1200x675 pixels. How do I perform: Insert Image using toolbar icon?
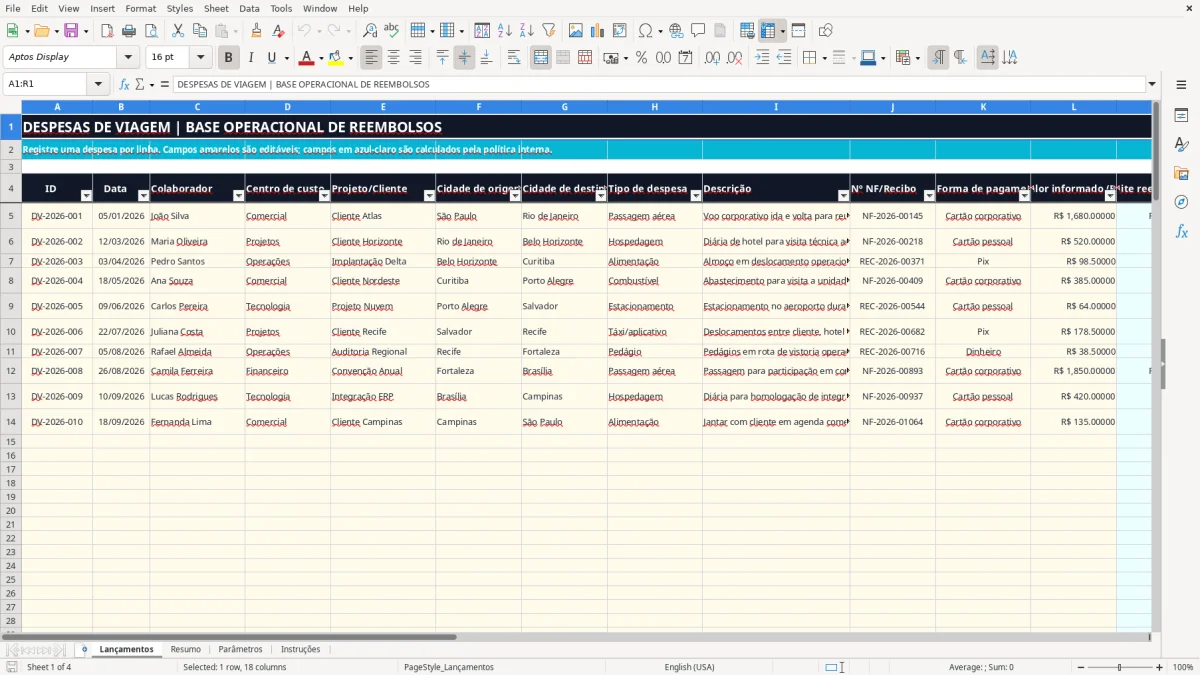[576, 30]
